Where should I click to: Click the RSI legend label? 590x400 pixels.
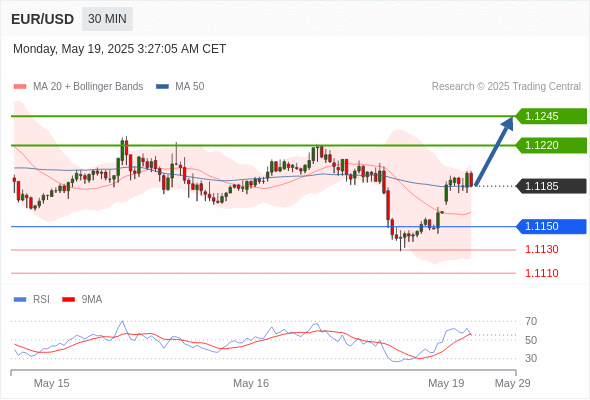(41, 300)
